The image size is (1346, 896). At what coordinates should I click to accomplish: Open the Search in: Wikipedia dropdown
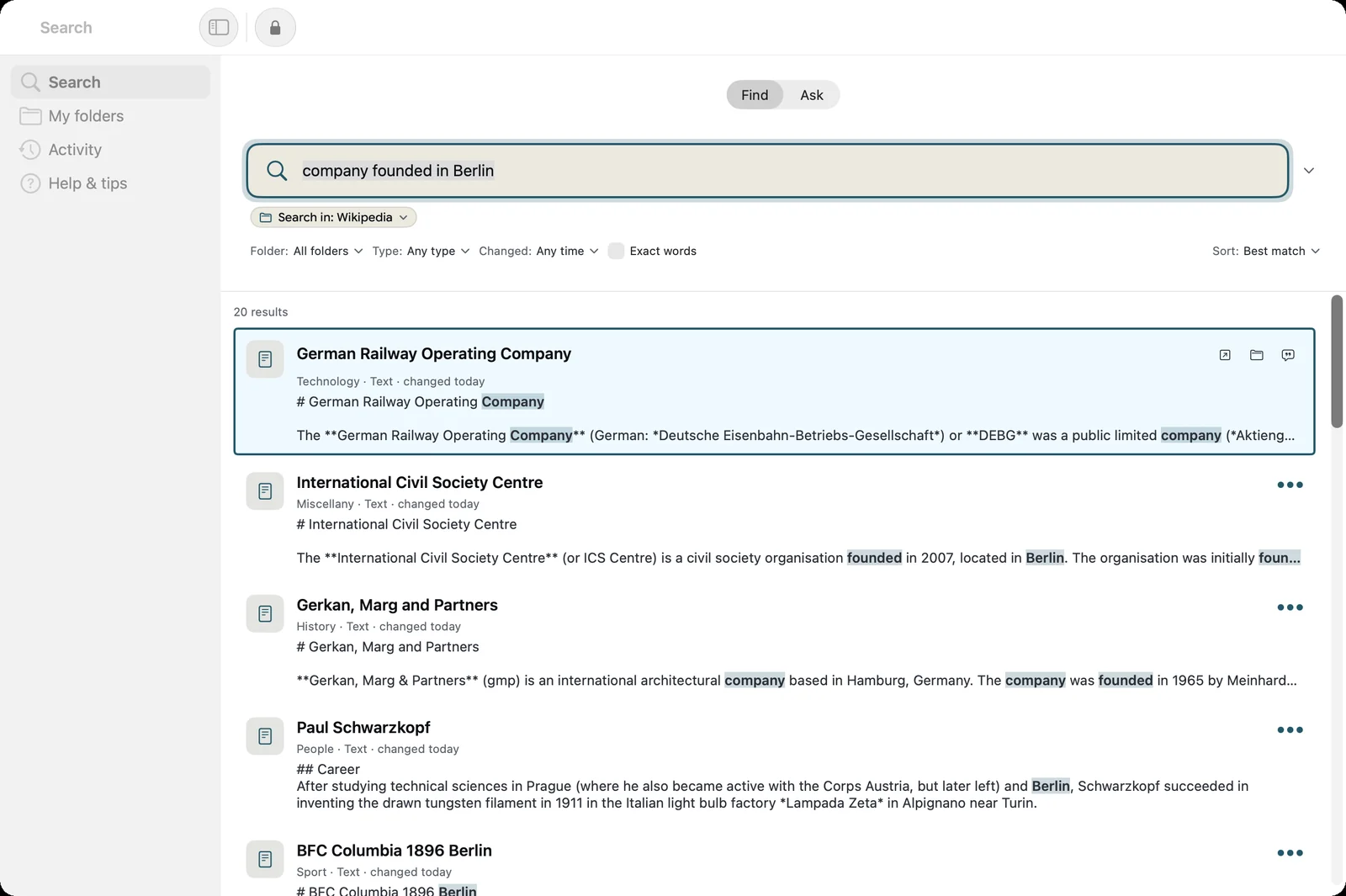tap(333, 217)
